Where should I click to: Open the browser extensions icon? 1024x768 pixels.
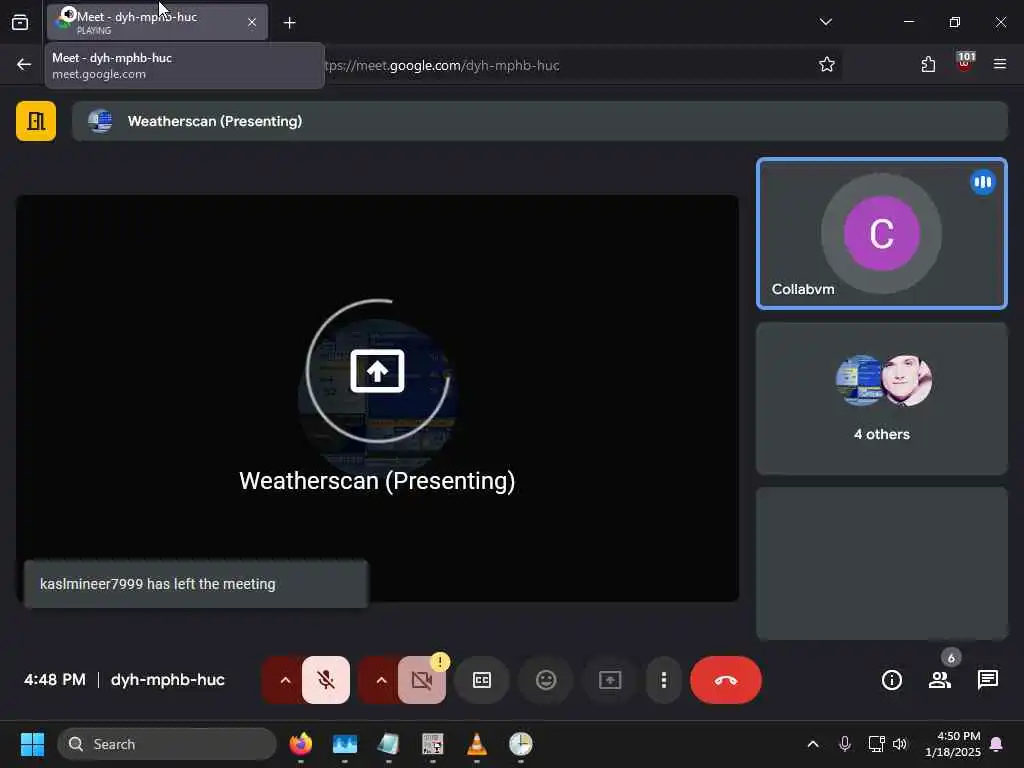pyautogui.click(x=928, y=64)
